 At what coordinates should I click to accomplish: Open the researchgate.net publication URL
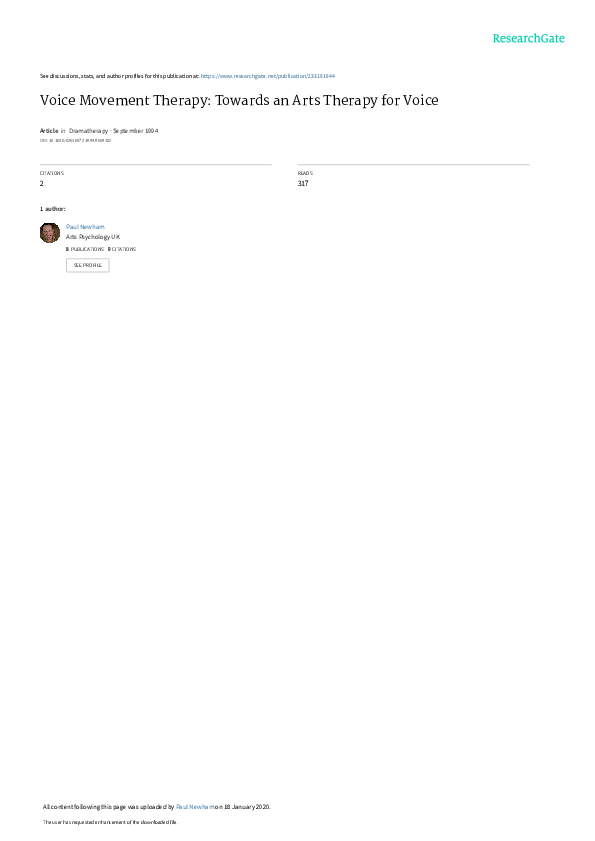[x=267, y=76]
